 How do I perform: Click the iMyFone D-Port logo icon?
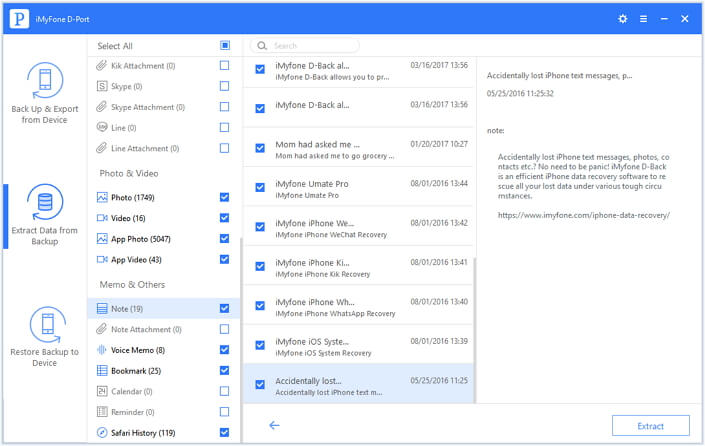pos(19,19)
